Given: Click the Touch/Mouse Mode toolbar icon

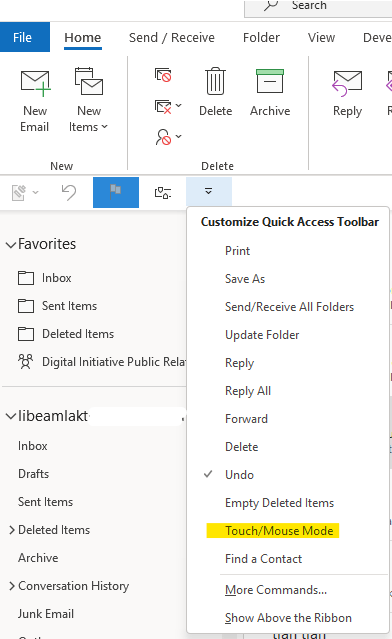Looking at the screenshot, I should 163,192.
